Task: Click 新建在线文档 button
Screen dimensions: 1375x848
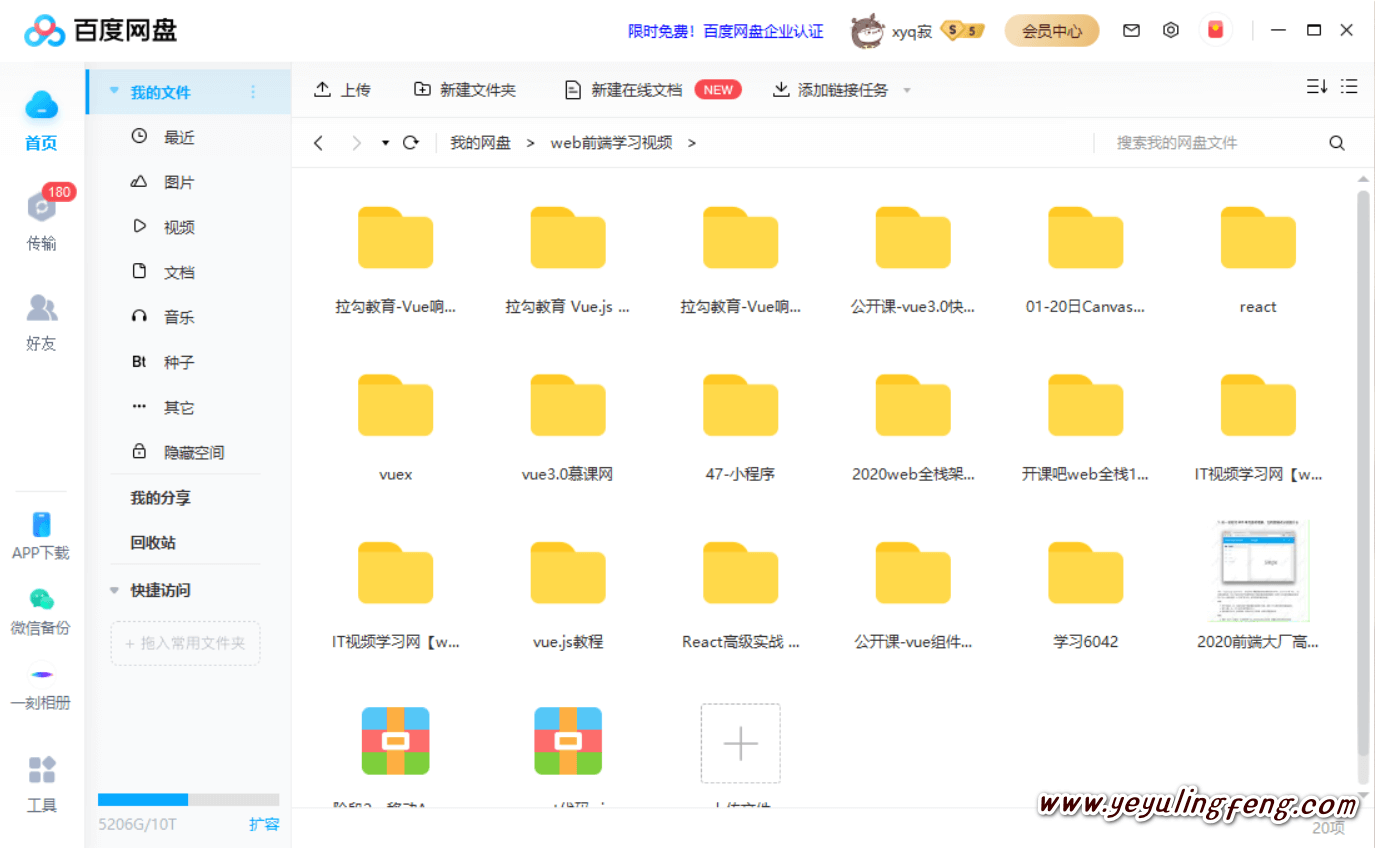Action: (651, 90)
